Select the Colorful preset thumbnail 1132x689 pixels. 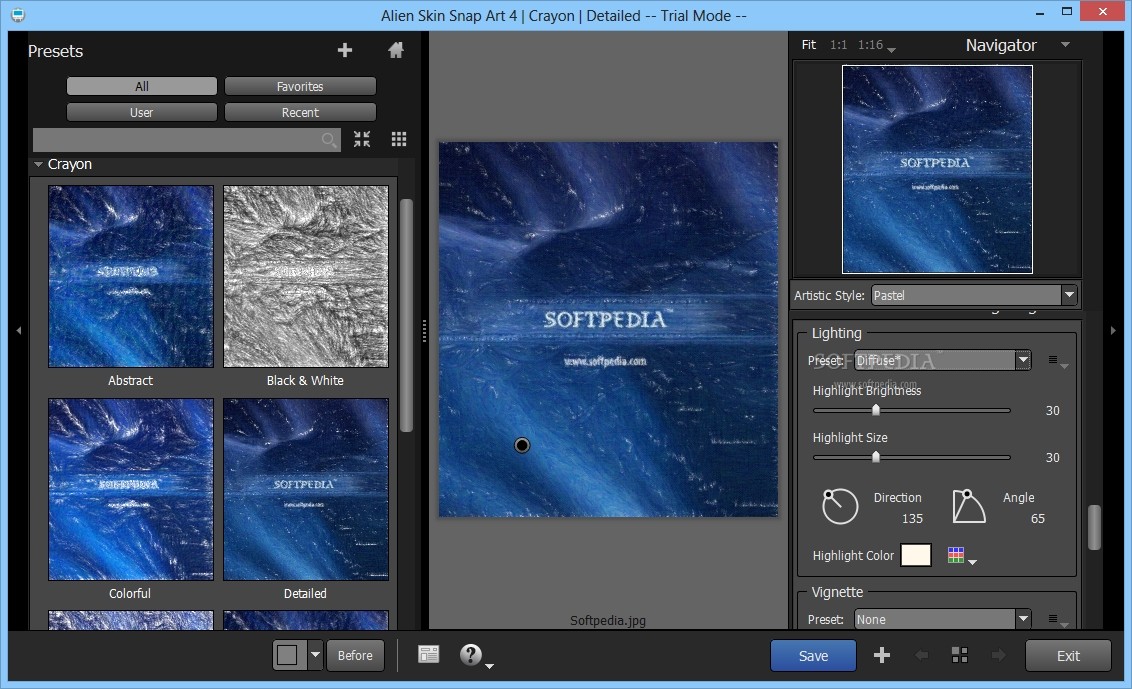coord(131,489)
